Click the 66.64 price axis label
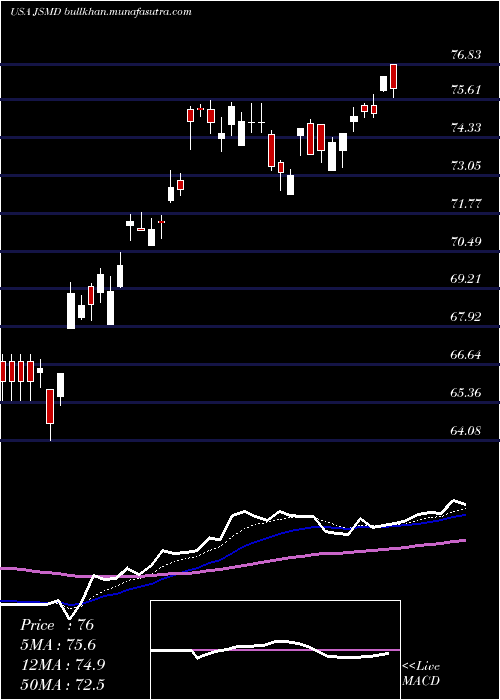500x700 pixels. (x=466, y=355)
